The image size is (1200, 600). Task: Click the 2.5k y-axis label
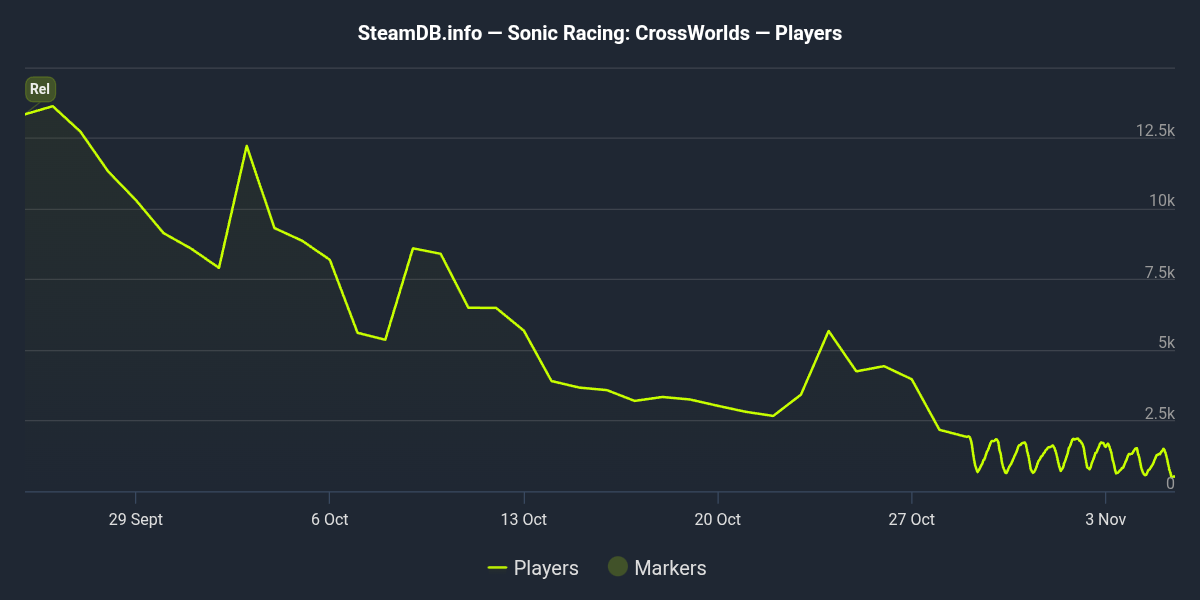(x=1158, y=413)
